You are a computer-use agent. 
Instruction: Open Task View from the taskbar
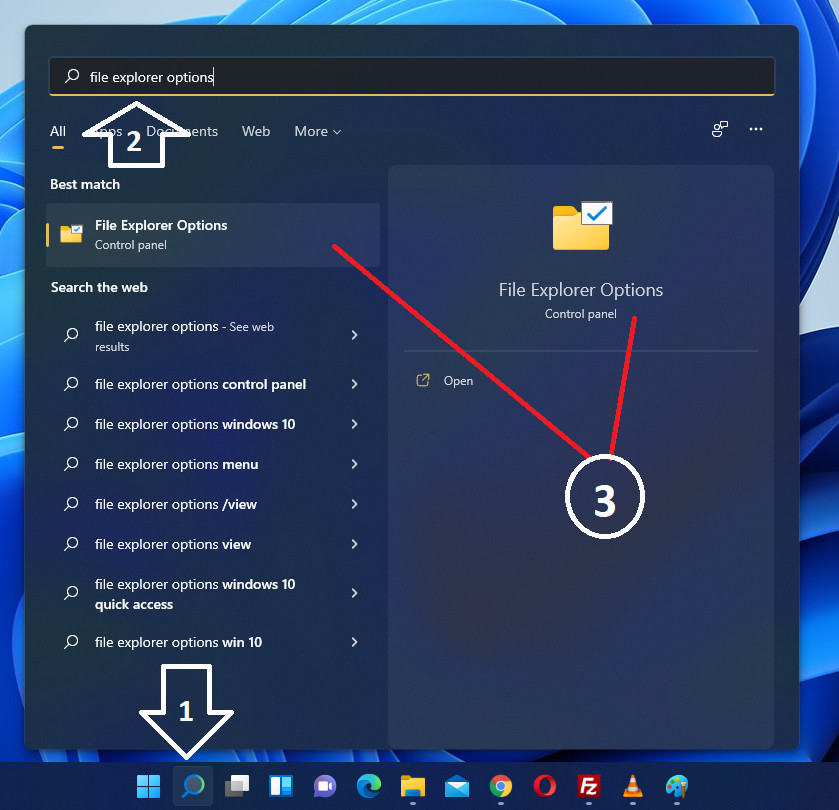[x=237, y=787]
